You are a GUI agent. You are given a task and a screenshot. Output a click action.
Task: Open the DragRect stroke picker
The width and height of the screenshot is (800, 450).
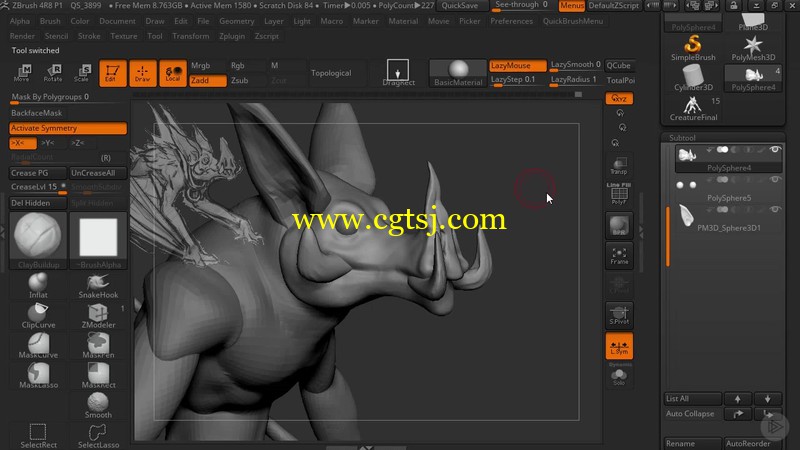coord(398,72)
